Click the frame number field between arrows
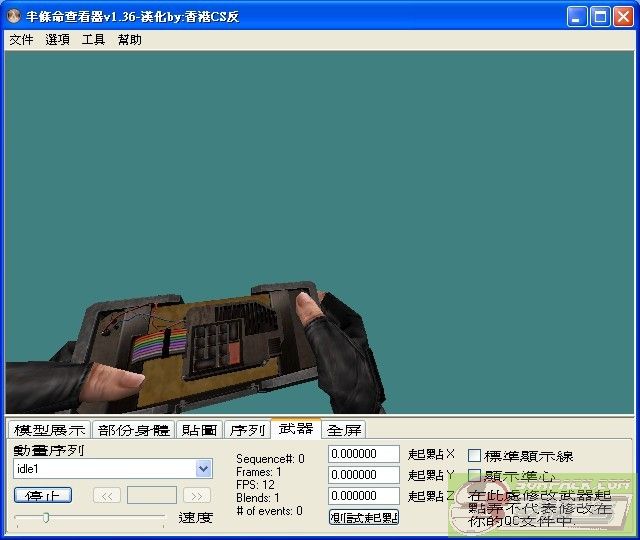 [x=152, y=496]
